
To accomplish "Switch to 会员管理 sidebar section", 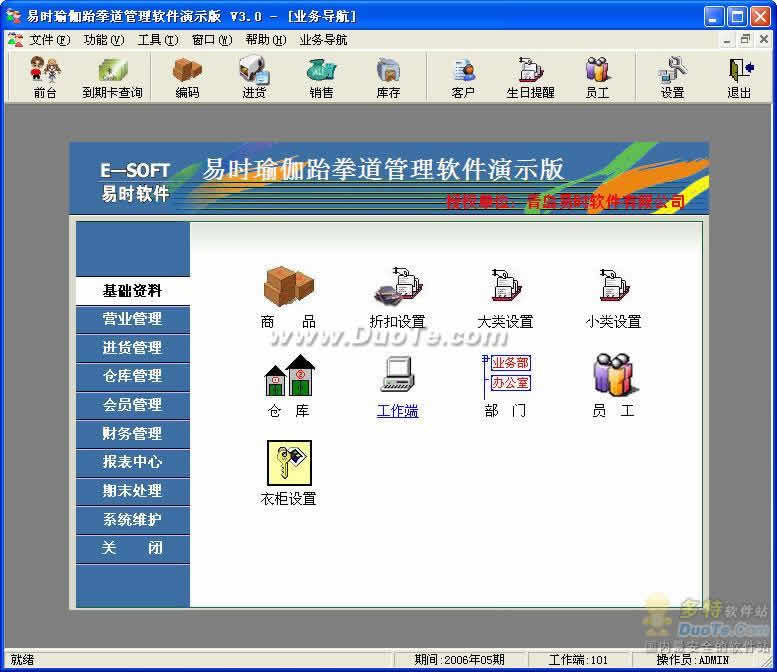I will point(132,405).
